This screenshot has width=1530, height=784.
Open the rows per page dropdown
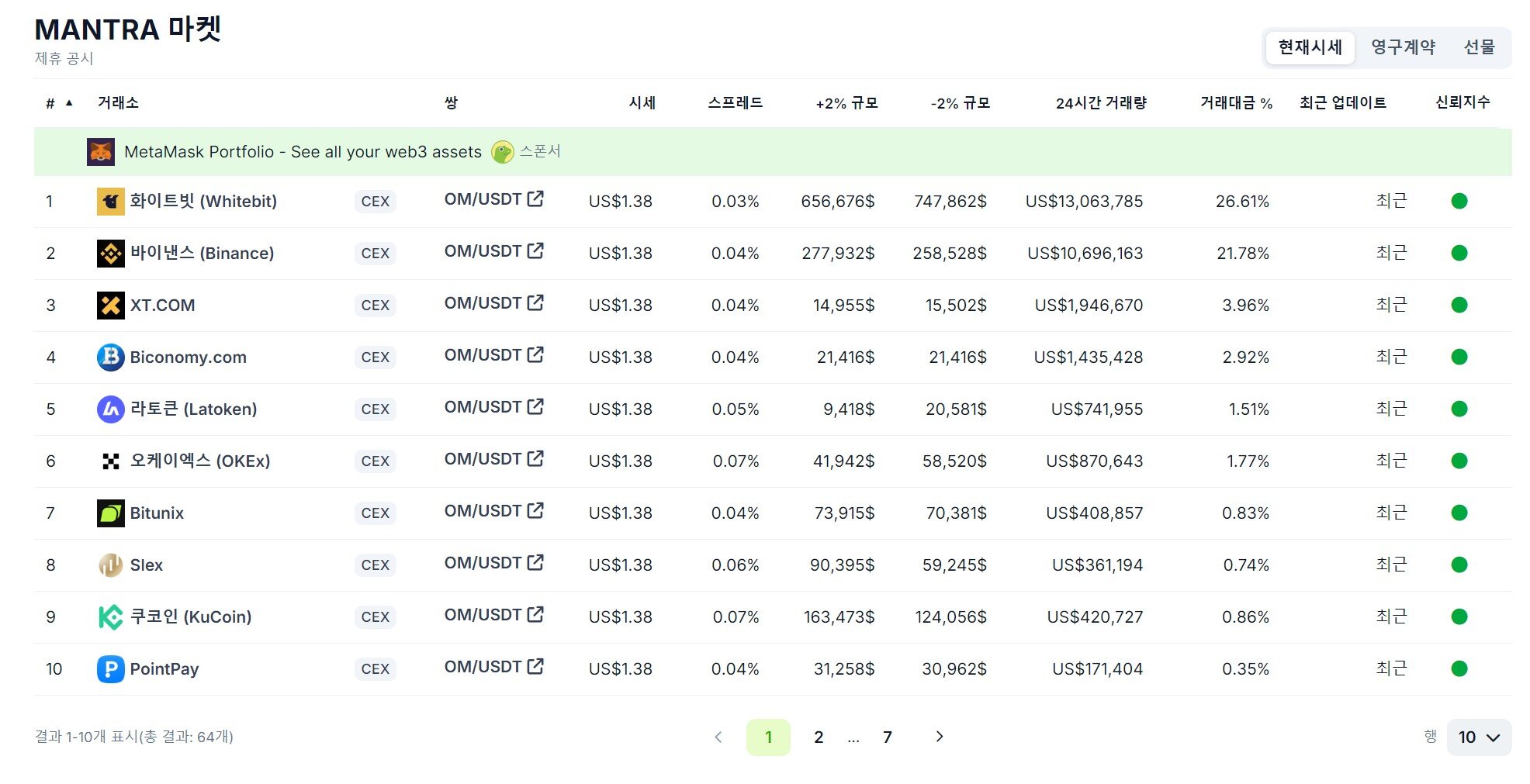tap(1479, 737)
